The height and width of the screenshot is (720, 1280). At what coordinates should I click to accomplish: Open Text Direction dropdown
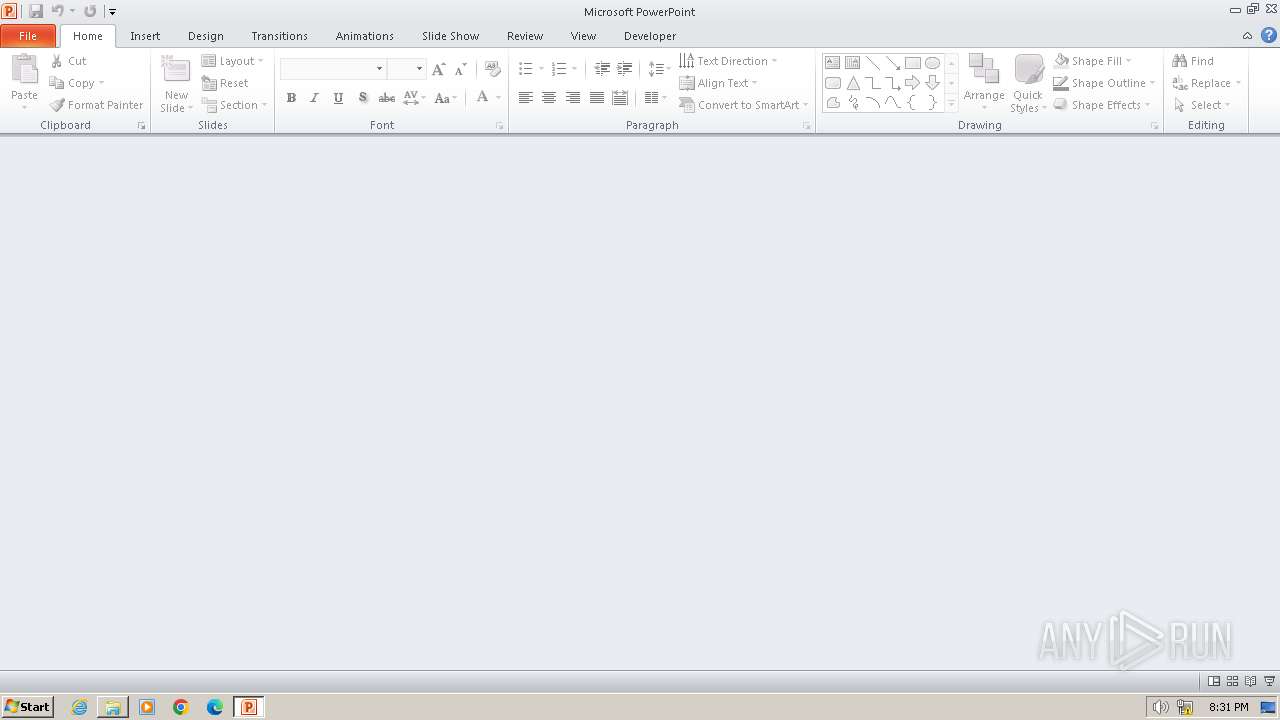pos(728,61)
